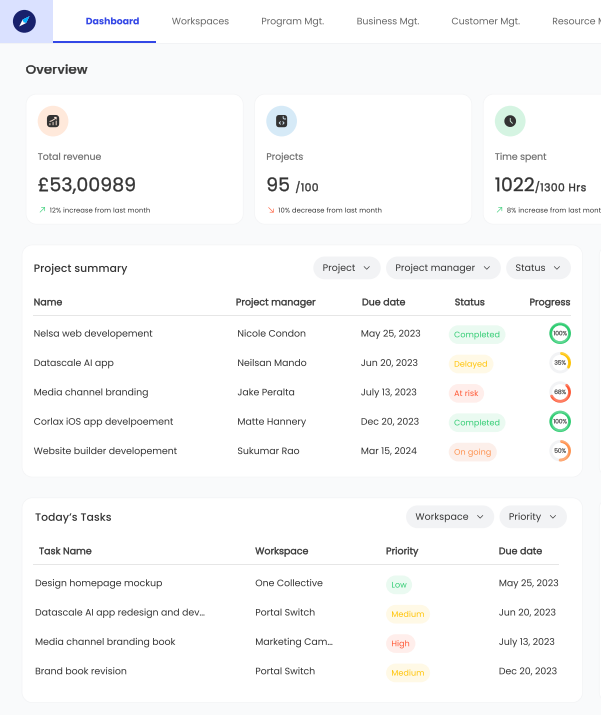Click the On going status badge
Screen dimensions: 601x715
pyautogui.click(x=472, y=452)
